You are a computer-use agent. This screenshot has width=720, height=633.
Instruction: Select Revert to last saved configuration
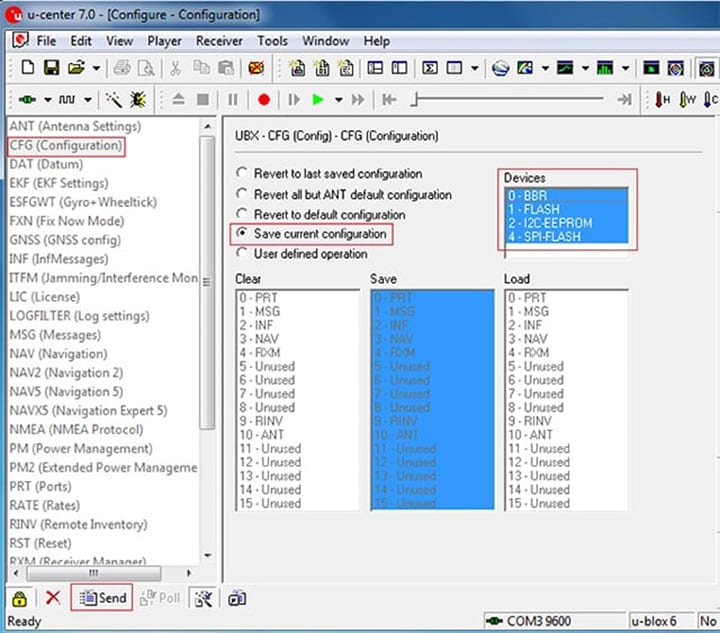tap(329, 174)
